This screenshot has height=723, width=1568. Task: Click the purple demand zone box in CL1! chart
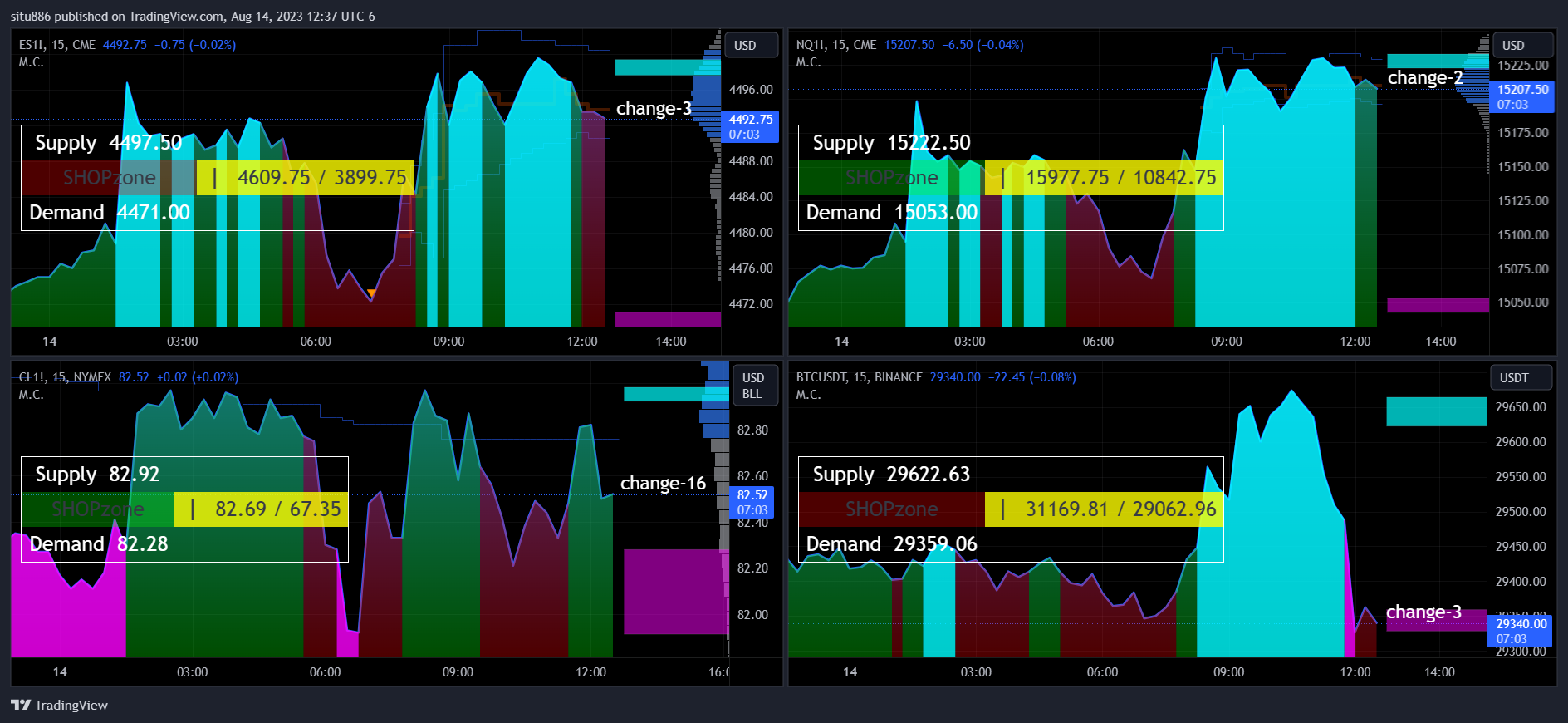tap(675, 592)
